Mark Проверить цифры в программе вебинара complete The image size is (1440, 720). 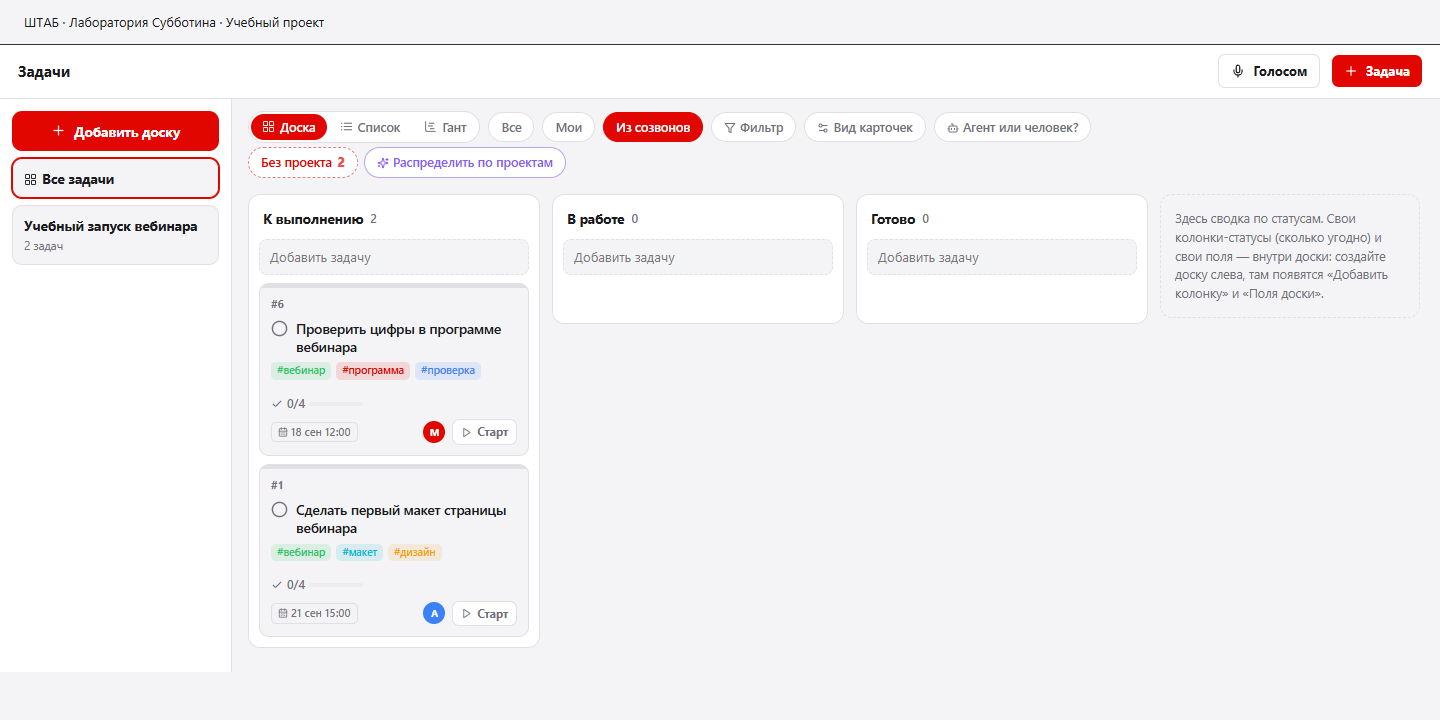[280, 329]
